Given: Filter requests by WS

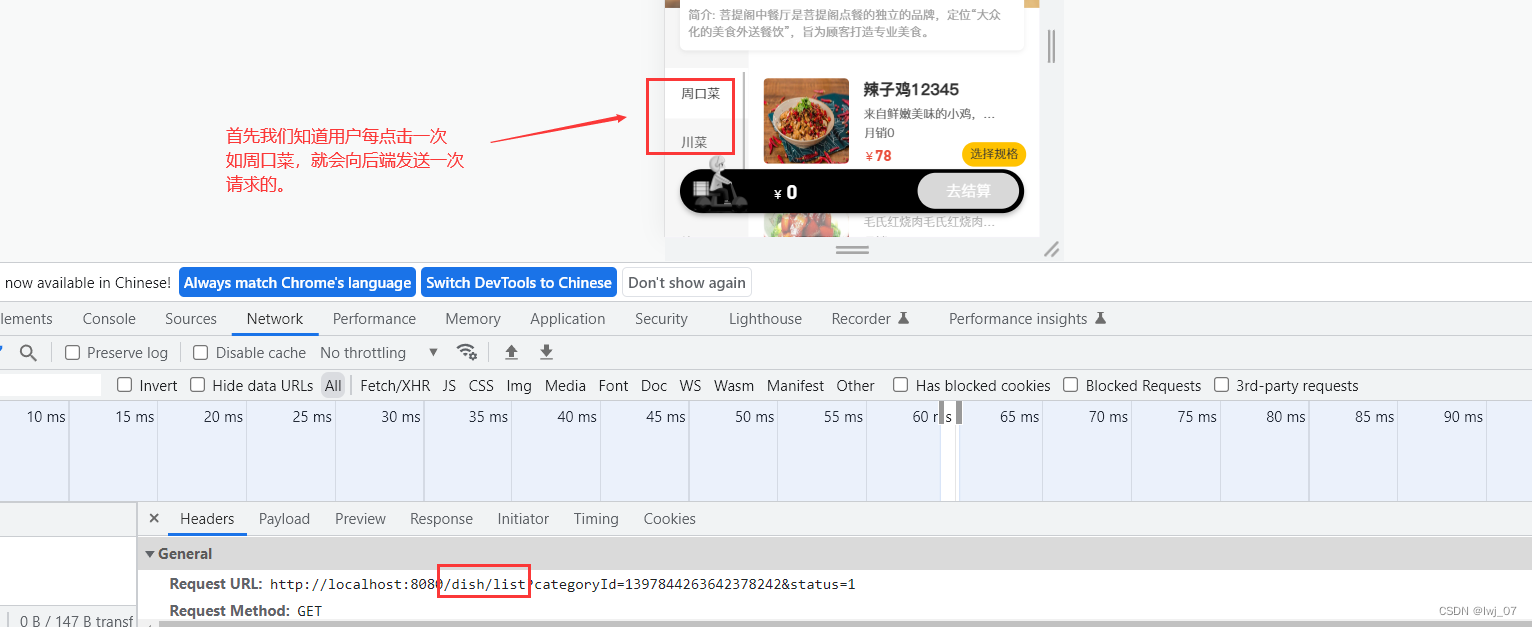Looking at the screenshot, I should coord(690,385).
